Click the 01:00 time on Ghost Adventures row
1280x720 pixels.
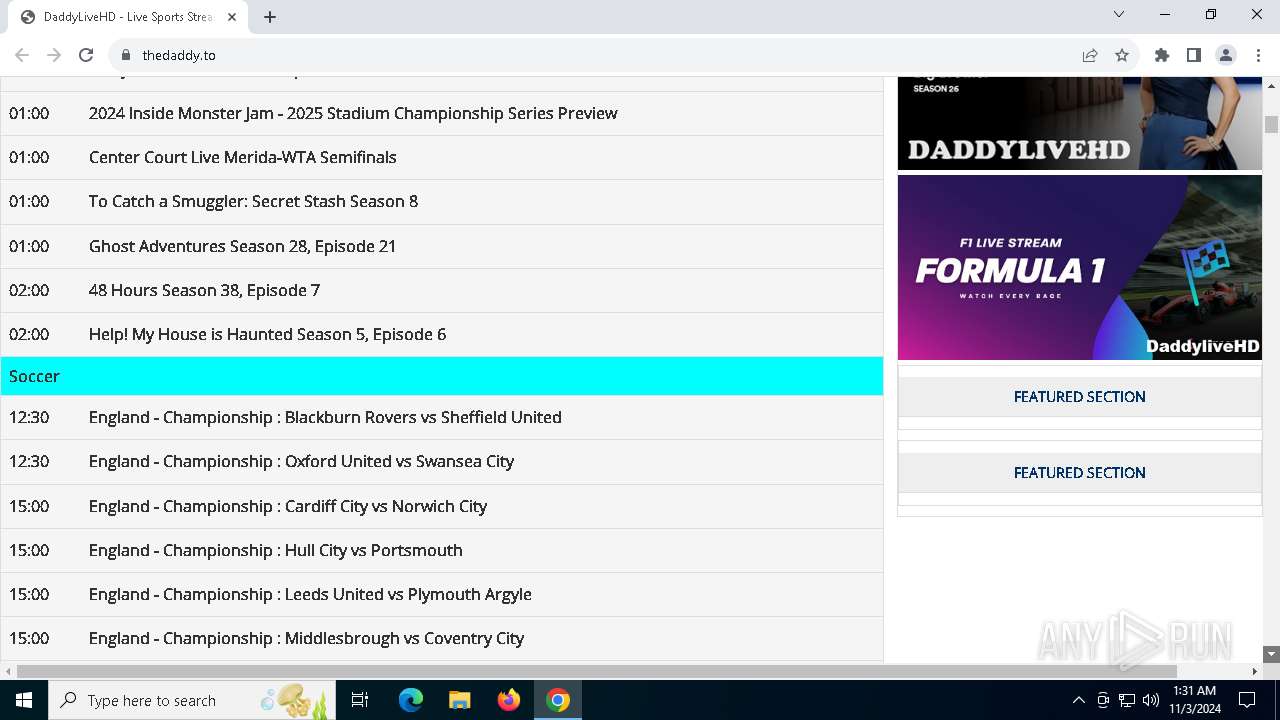click(29, 246)
